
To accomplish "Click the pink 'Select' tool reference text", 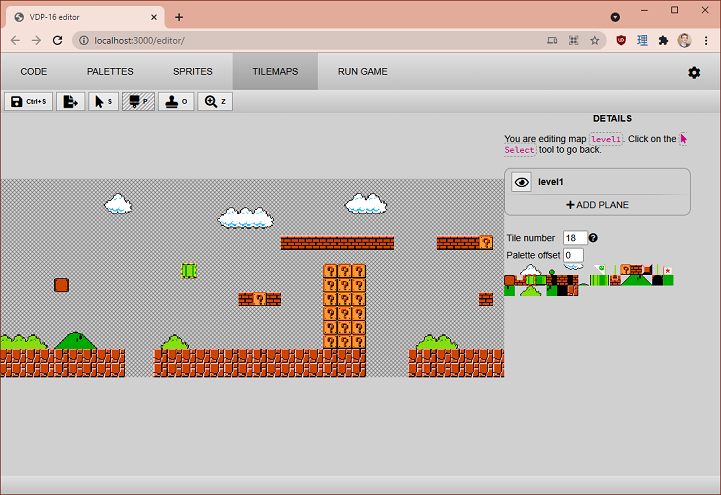I will [520, 150].
